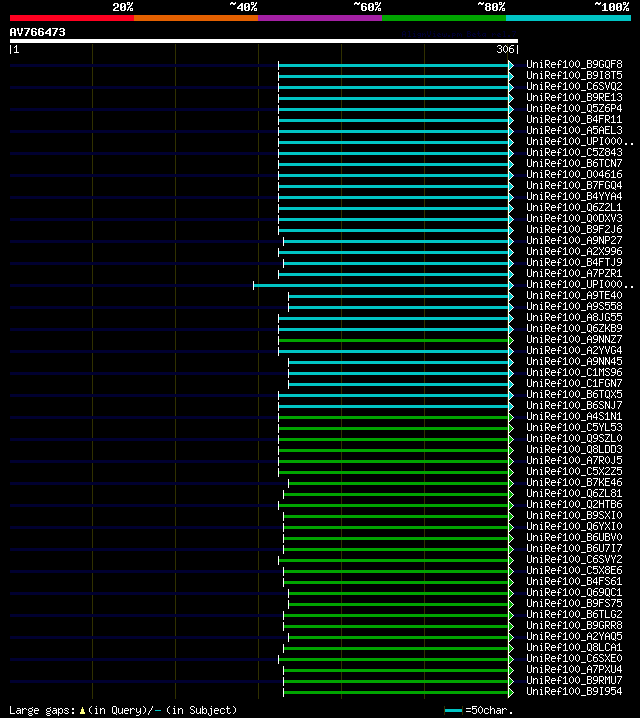
Task: Open the UniRef100_B4FTJ9 entry
Action: [574, 262]
